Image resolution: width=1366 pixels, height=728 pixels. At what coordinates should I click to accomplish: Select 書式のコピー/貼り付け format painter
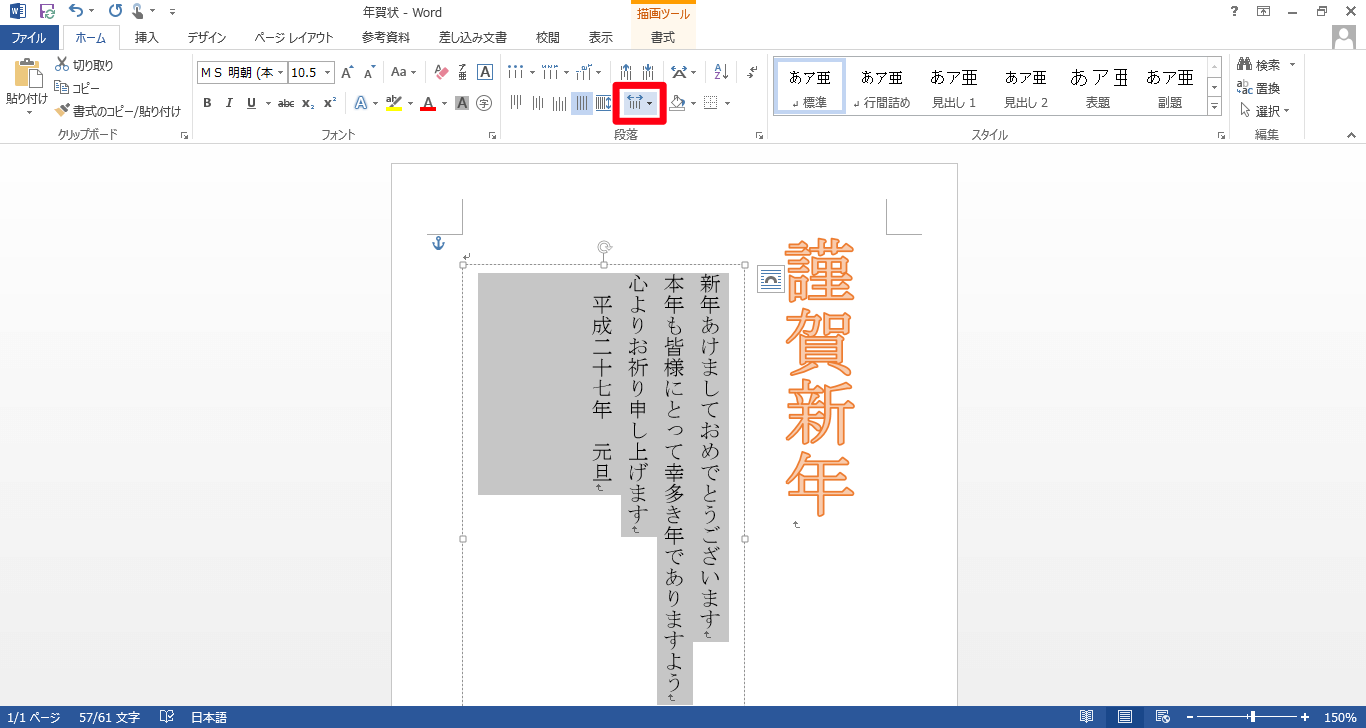[x=118, y=111]
